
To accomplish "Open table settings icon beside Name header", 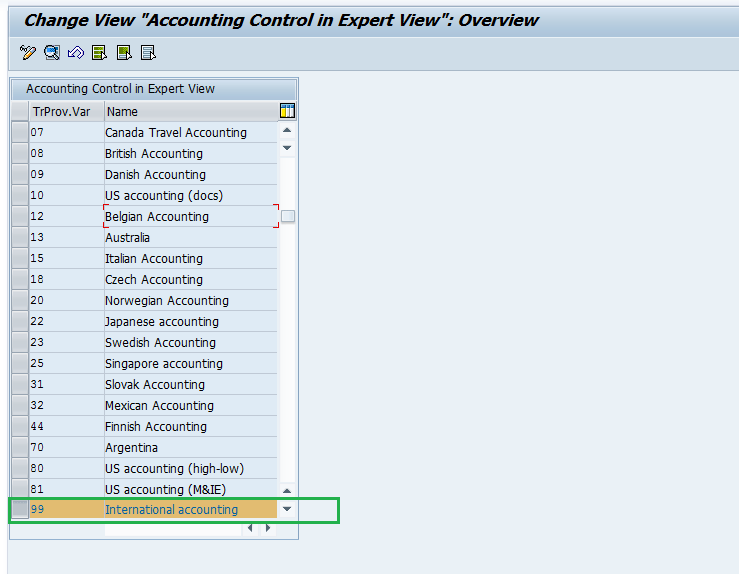I will pyautogui.click(x=287, y=111).
